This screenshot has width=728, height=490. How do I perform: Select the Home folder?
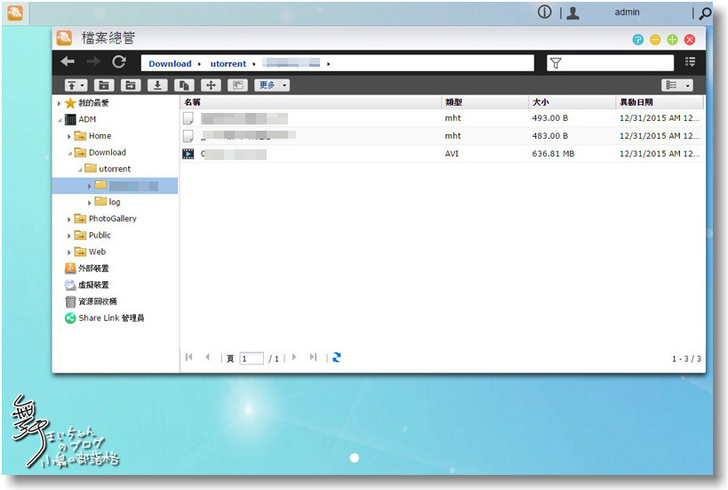100,136
